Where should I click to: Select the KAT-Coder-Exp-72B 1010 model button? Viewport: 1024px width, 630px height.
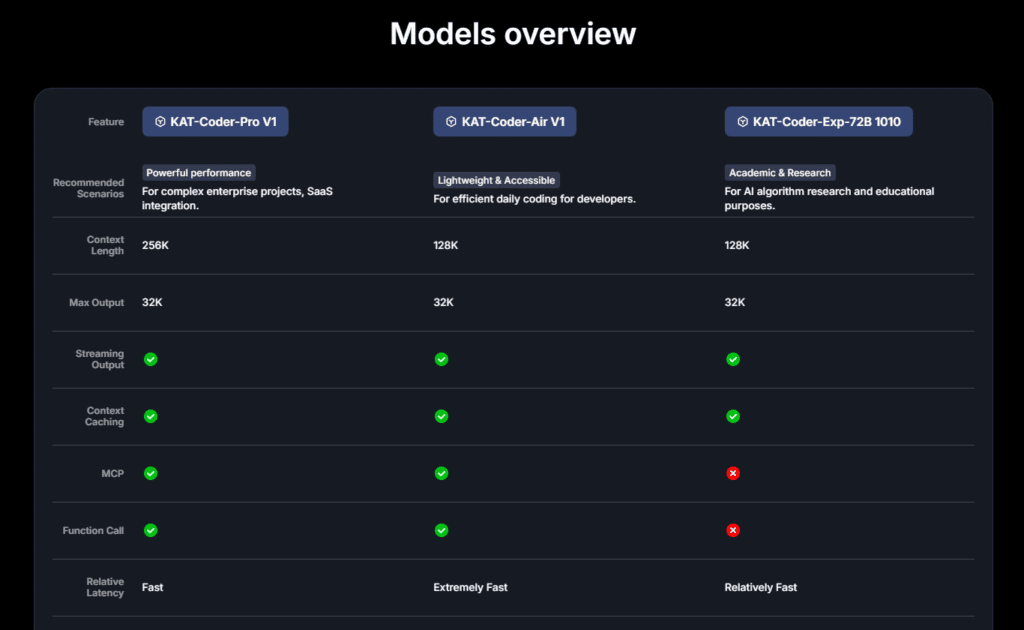coord(818,122)
